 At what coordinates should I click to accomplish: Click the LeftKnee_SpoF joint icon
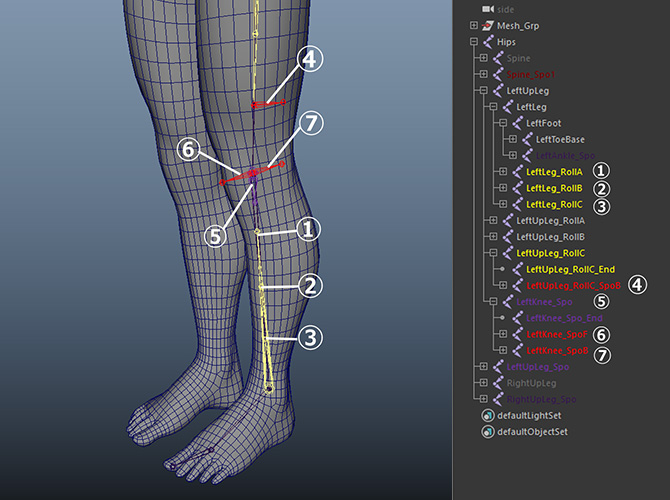pyautogui.click(x=517, y=334)
